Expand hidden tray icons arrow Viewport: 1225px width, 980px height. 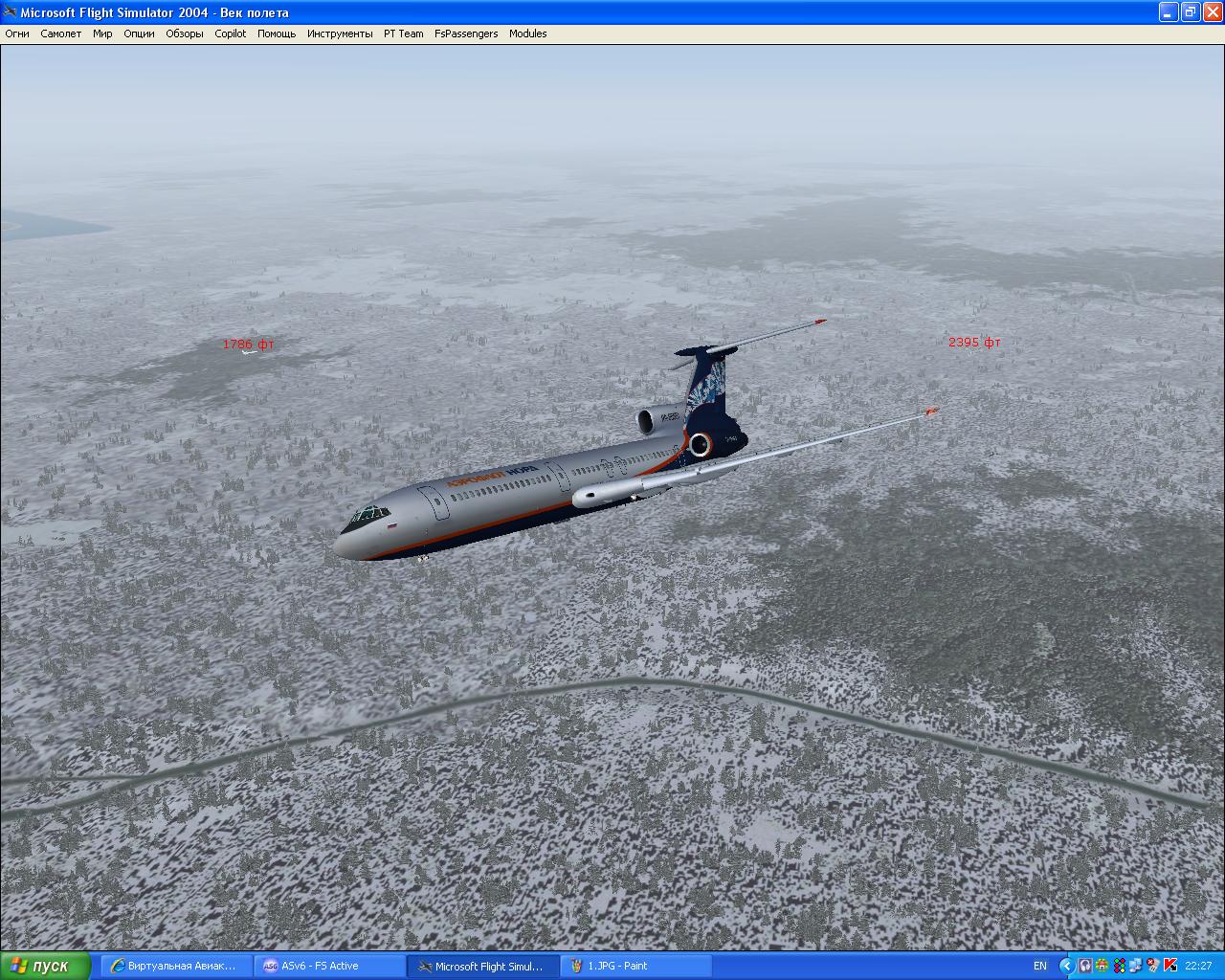[1067, 966]
